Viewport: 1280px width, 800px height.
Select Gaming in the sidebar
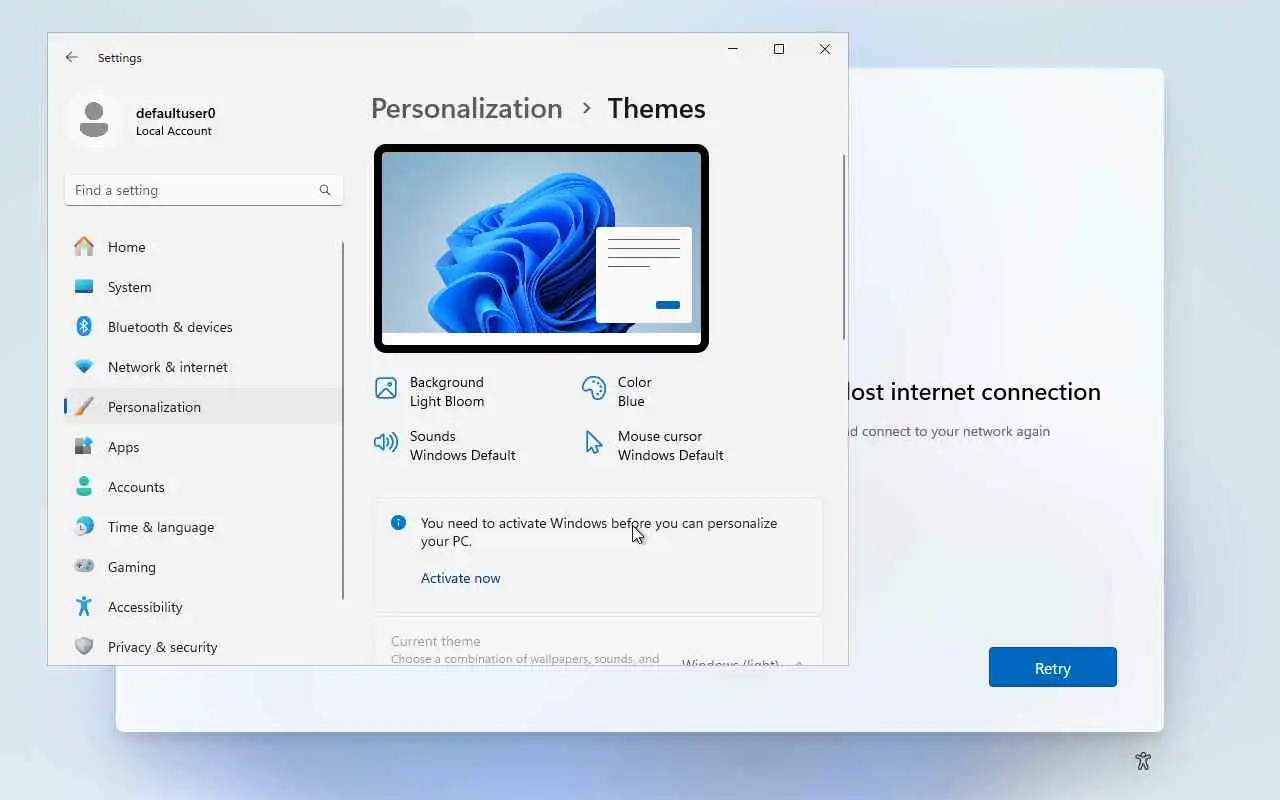203,567
